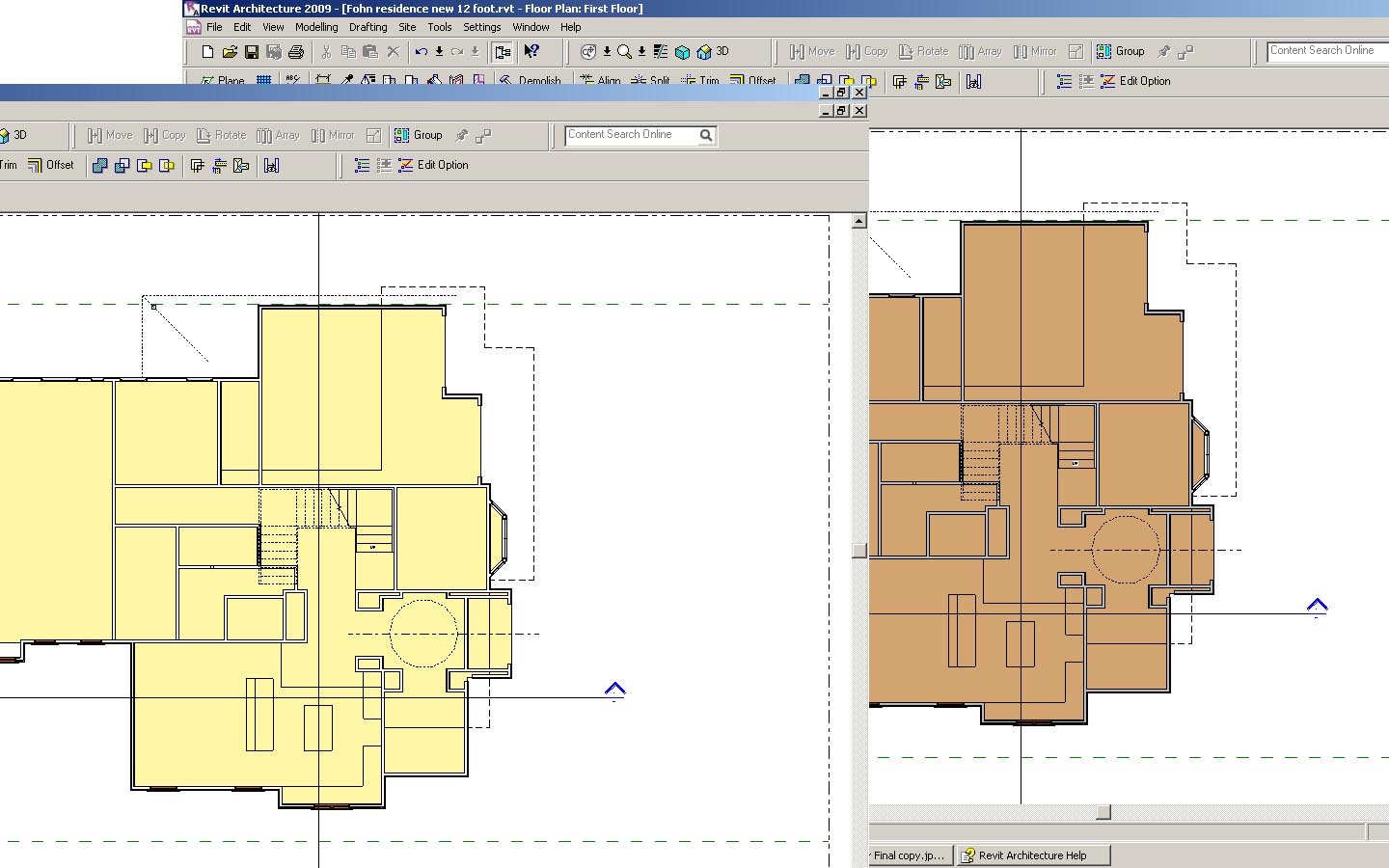Click the Open folder icon
The width and height of the screenshot is (1389, 868).
pyautogui.click(x=230, y=52)
